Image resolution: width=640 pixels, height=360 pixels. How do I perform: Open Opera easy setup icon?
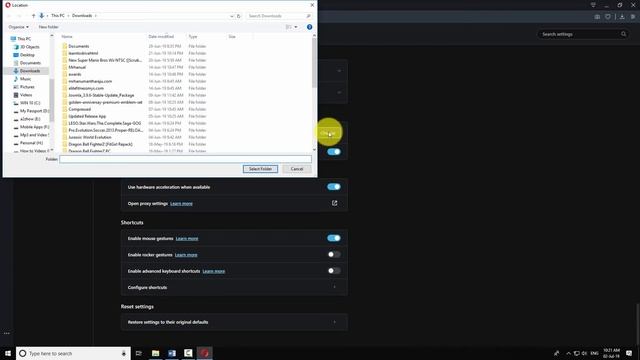tap(633, 17)
